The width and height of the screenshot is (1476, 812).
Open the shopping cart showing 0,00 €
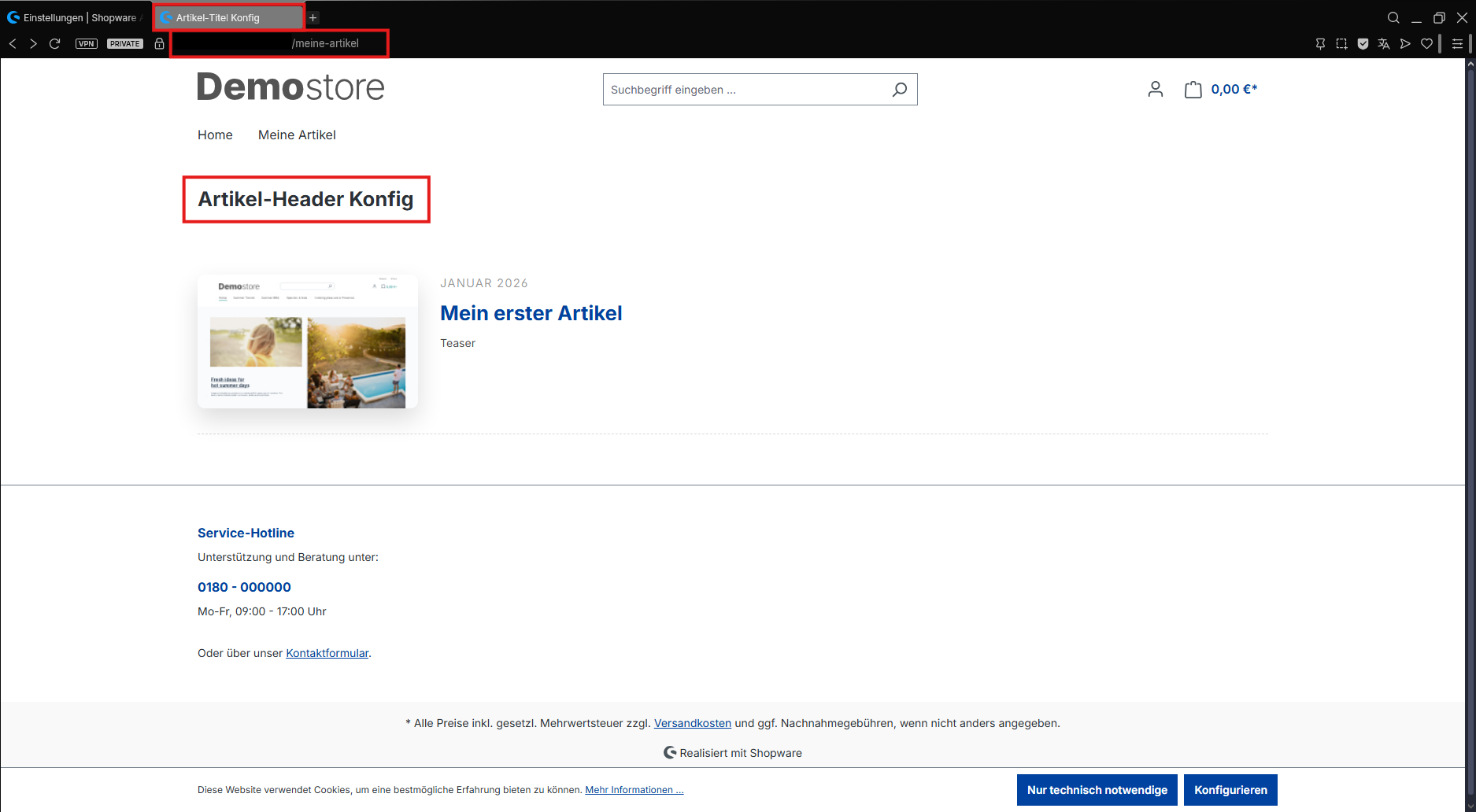(x=1221, y=90)
